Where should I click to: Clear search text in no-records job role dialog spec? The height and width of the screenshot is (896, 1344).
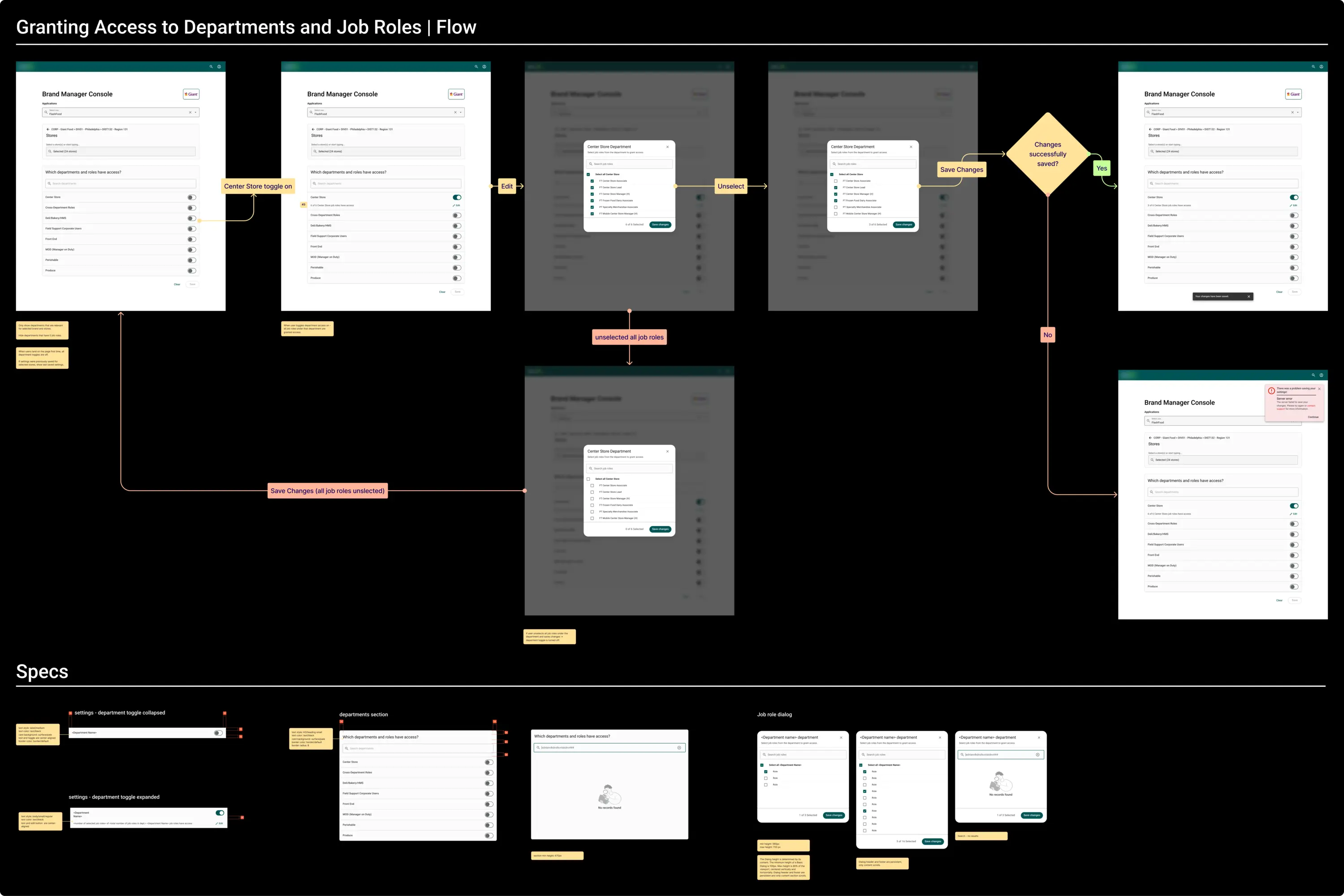point(1037,755)
